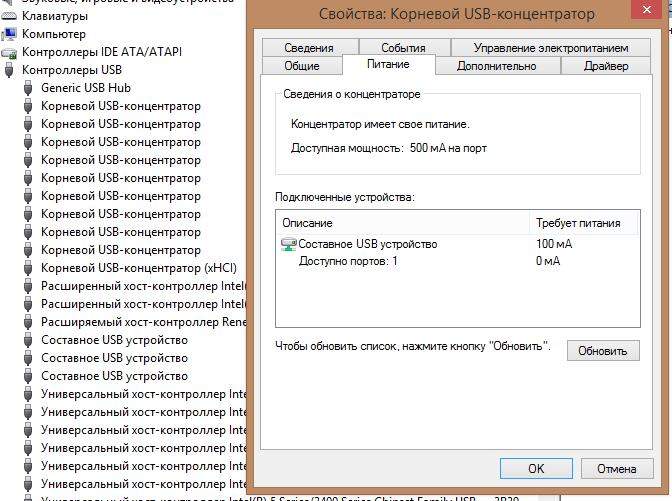672x501 pixels.
Task: Click the Расширяемый хост-контроллер Renesas icon
Action: pos(29,322)
